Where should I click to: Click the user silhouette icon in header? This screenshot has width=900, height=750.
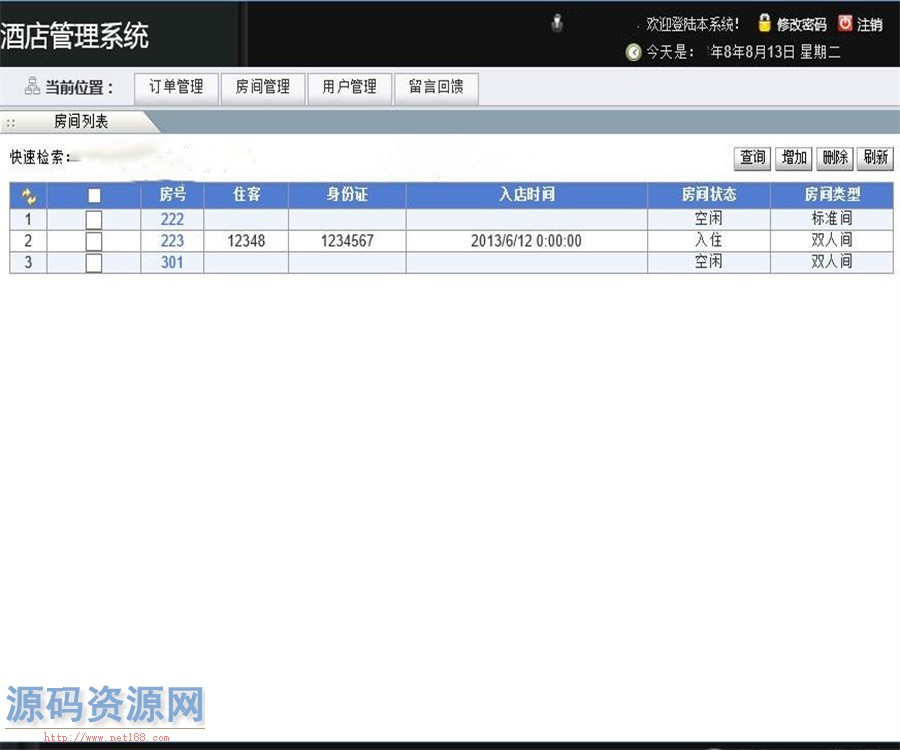pos(557,23)
